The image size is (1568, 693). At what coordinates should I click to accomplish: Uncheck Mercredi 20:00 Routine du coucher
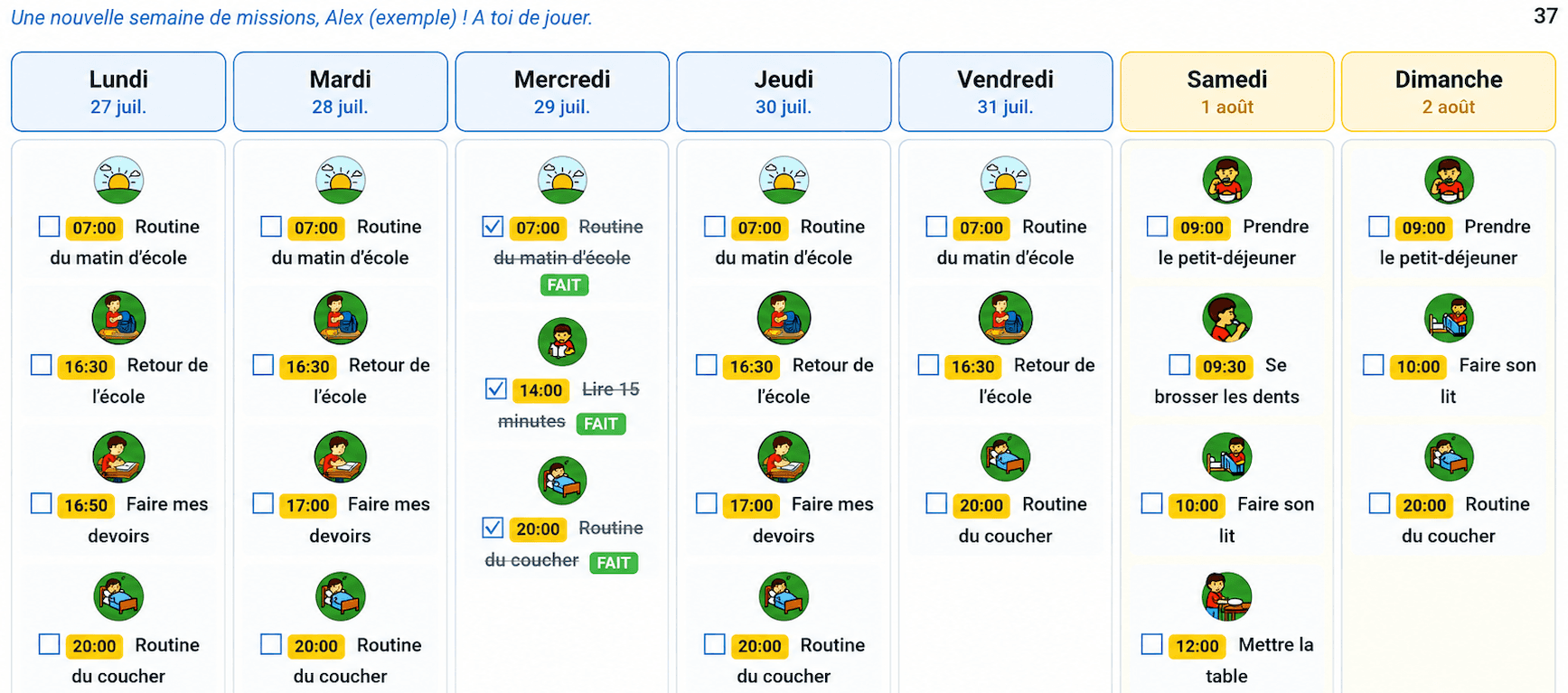(493, 527)
